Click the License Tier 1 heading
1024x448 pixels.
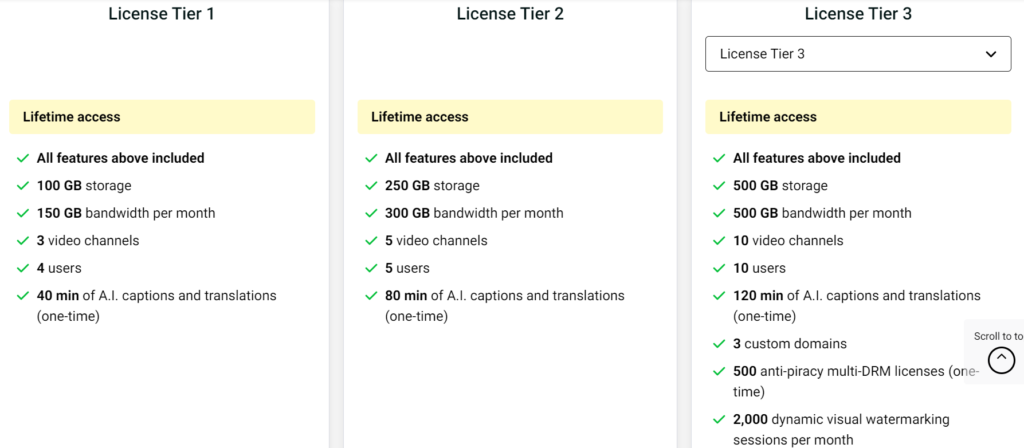coord(161,14)
